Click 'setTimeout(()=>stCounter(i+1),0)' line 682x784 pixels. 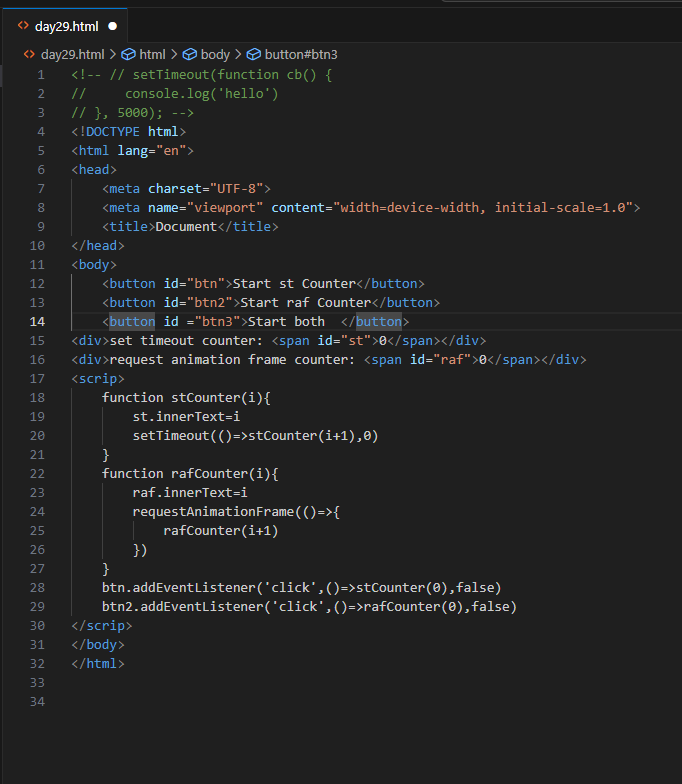pyautogui.click(x=256, y=436)
